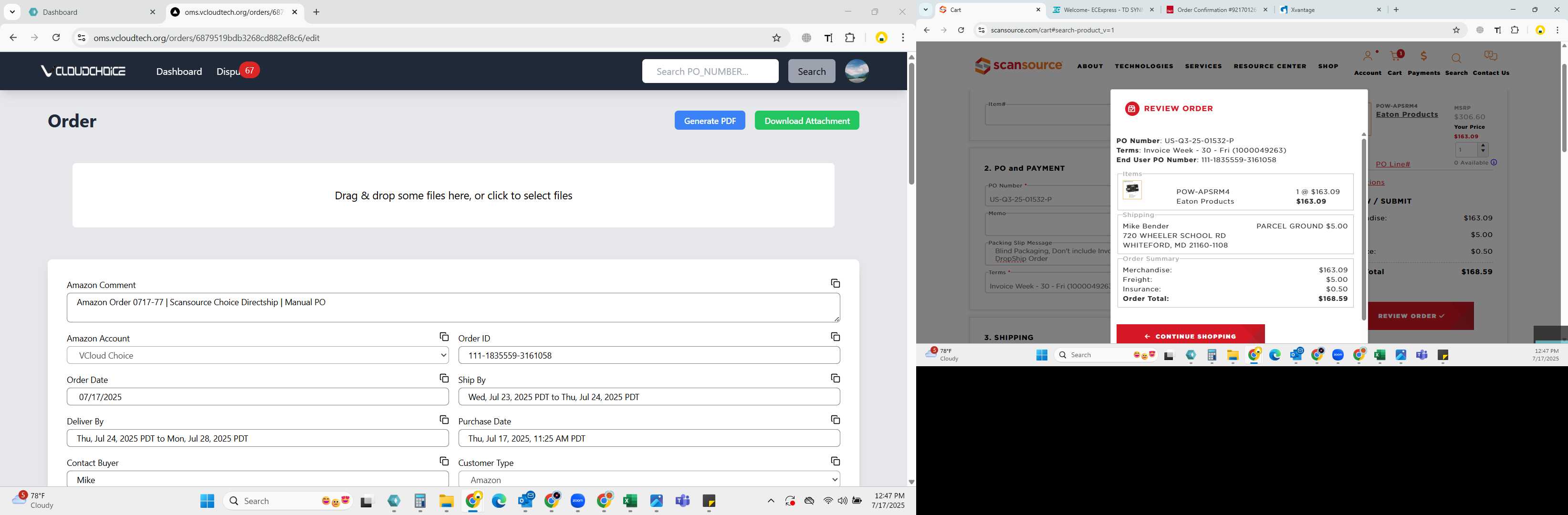Copy the Amazon Account value

click(x=444, y=337)
